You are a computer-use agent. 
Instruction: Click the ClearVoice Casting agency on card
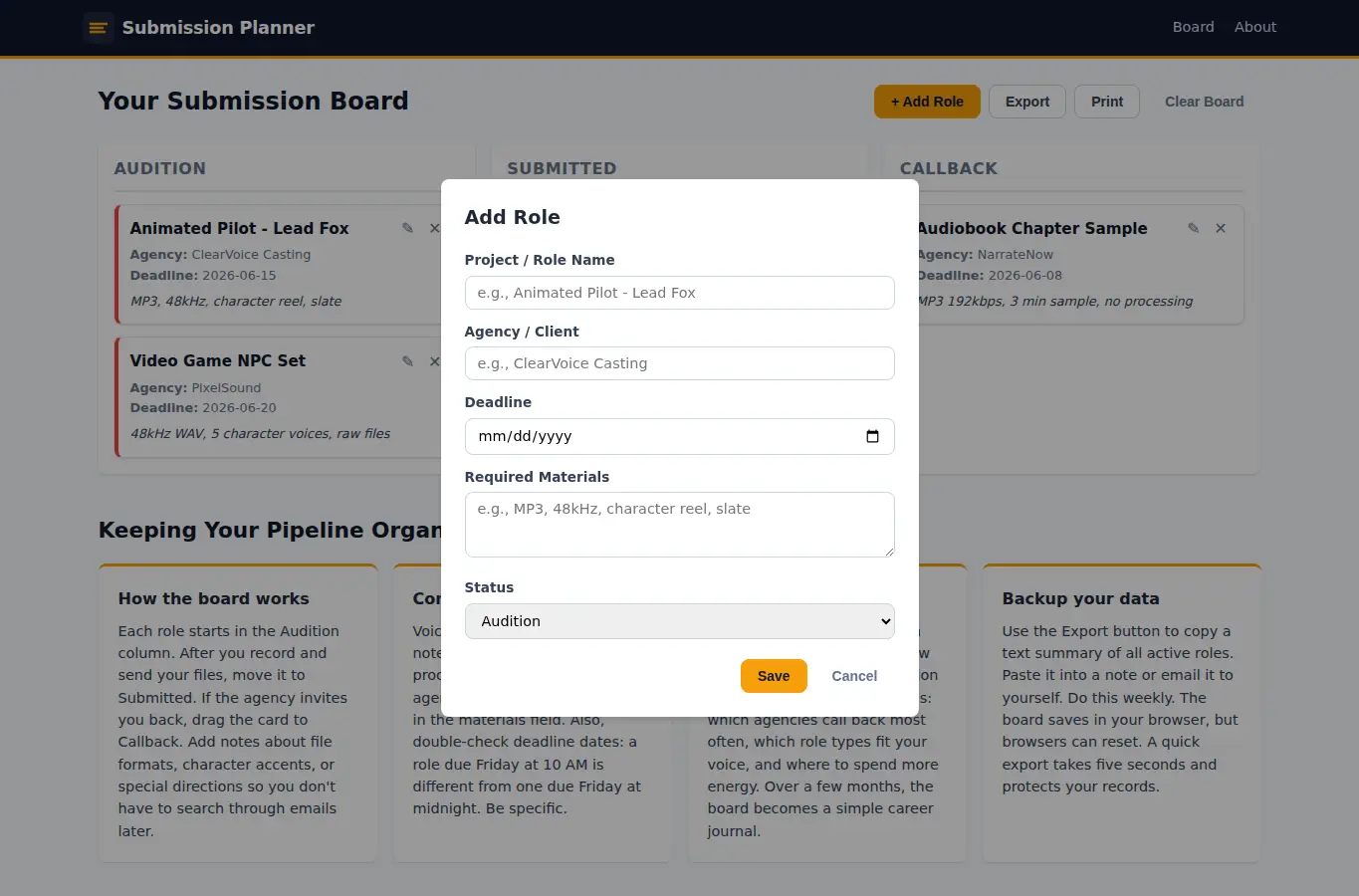[251, 255]
